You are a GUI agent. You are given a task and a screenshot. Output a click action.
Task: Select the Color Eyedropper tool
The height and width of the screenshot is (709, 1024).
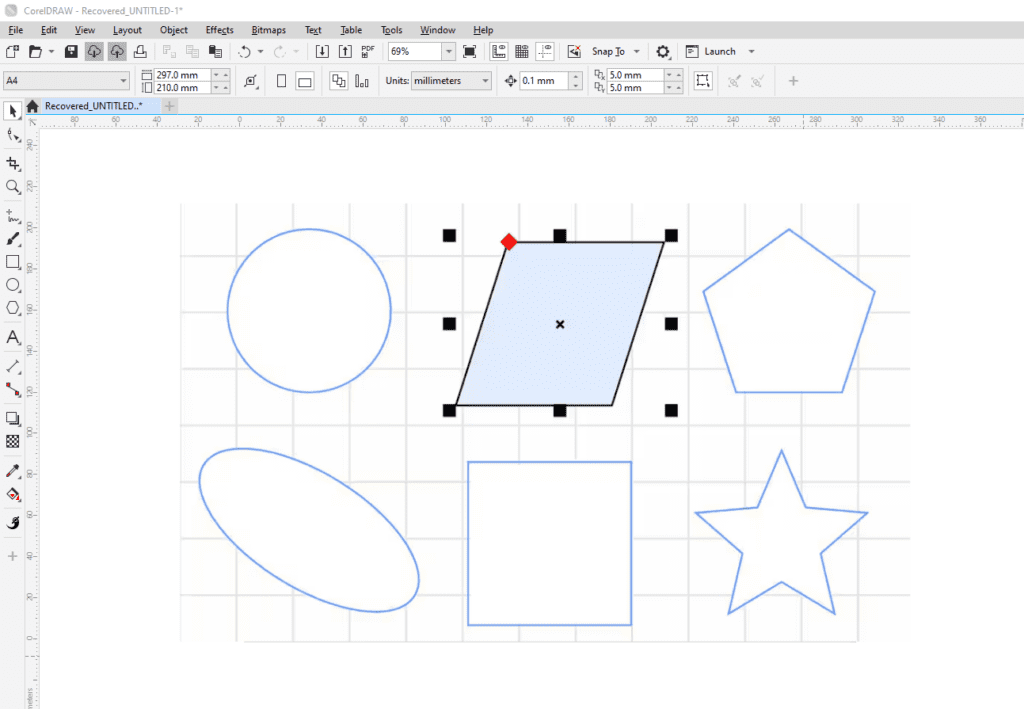(x=13, y=470)
